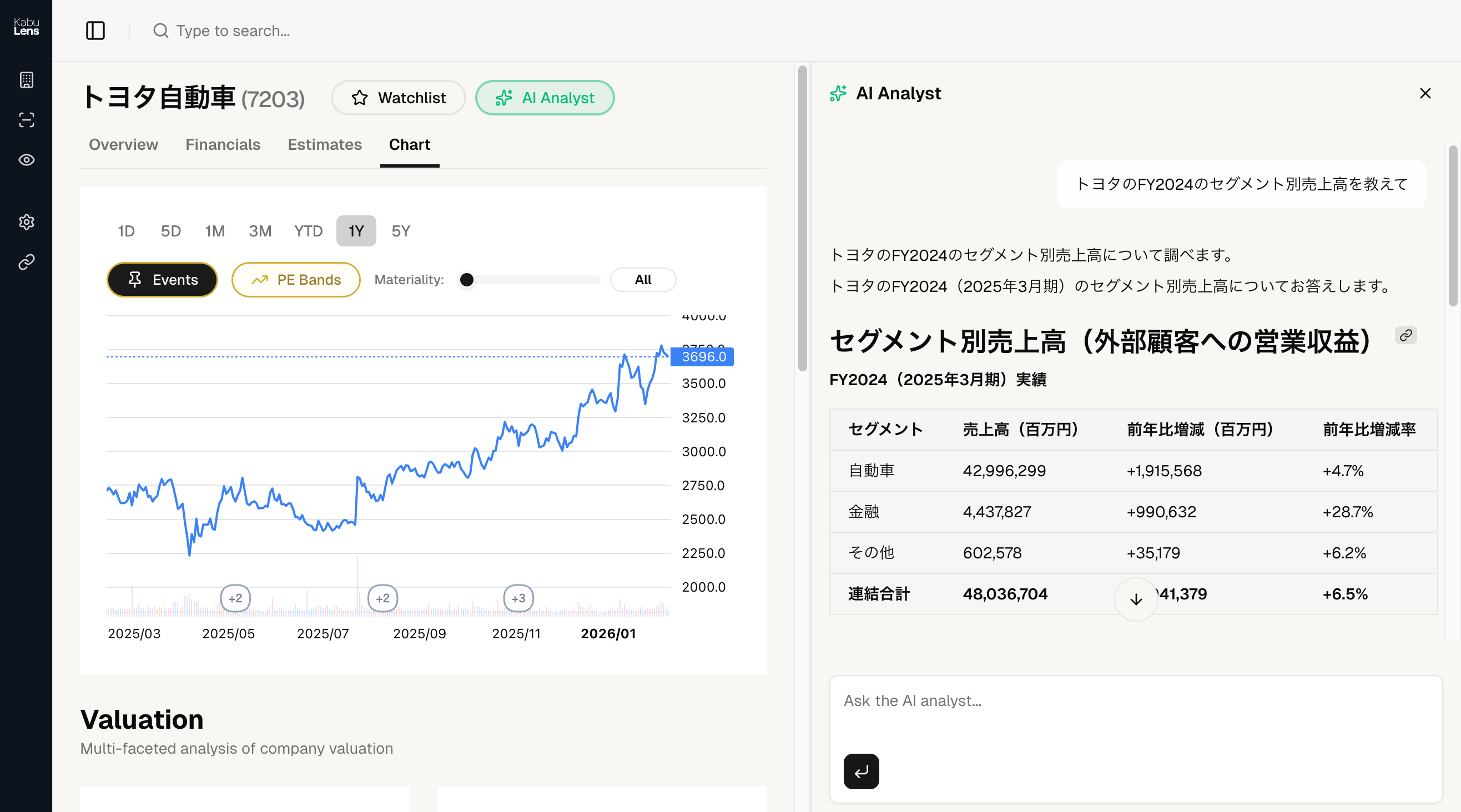Click the Materiality slider handle
Image resolution: width=1461 pixels, height=812 pixels.
466,280
